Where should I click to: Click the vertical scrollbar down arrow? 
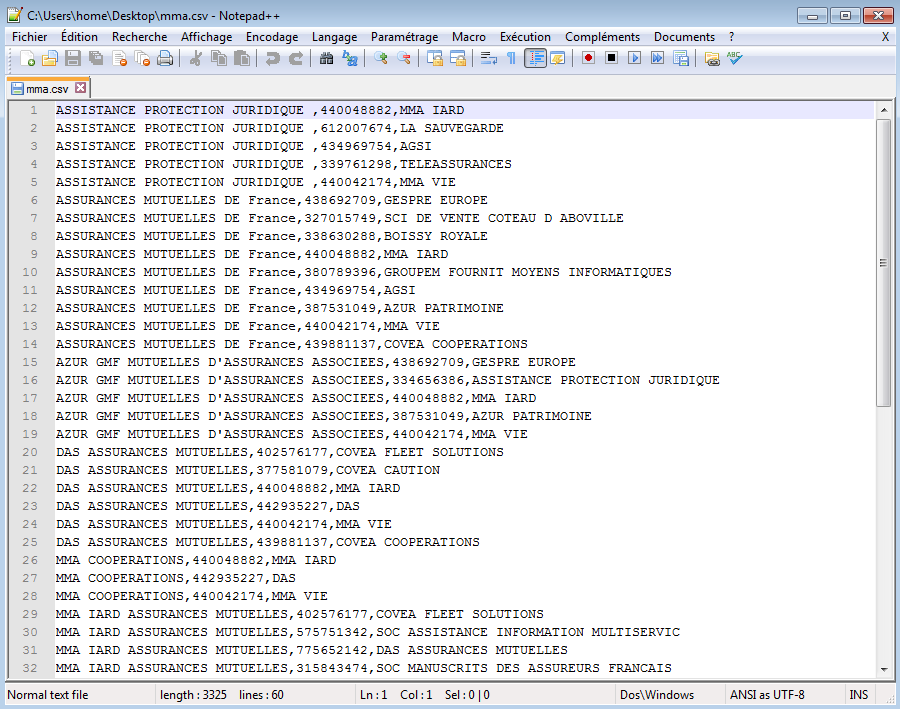point(884,669)
